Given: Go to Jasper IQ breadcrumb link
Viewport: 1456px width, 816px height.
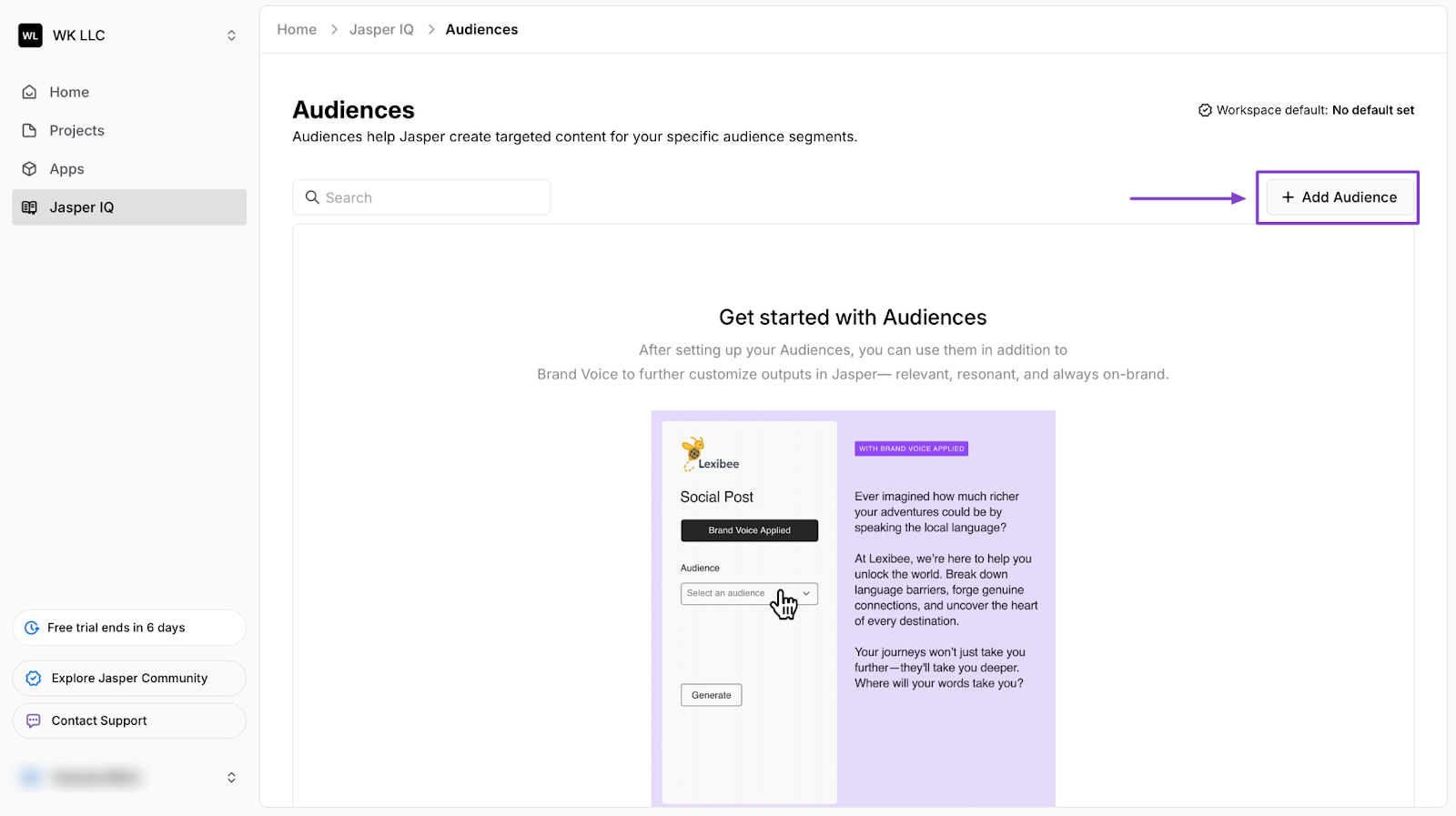Looking at the screenshot, I should click(381, 29).
